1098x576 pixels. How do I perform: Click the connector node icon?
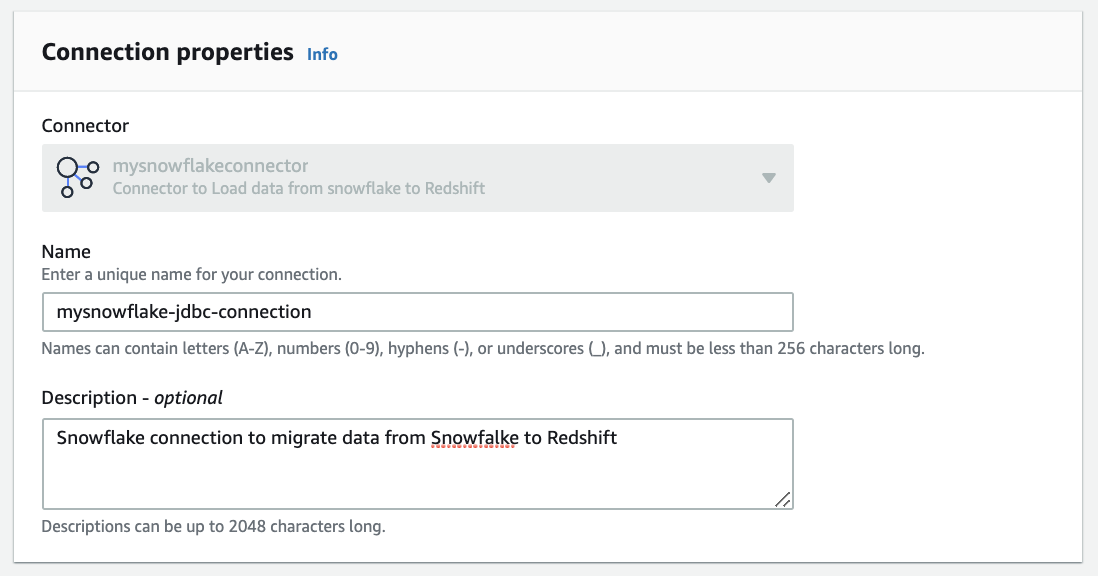(78, 177)
